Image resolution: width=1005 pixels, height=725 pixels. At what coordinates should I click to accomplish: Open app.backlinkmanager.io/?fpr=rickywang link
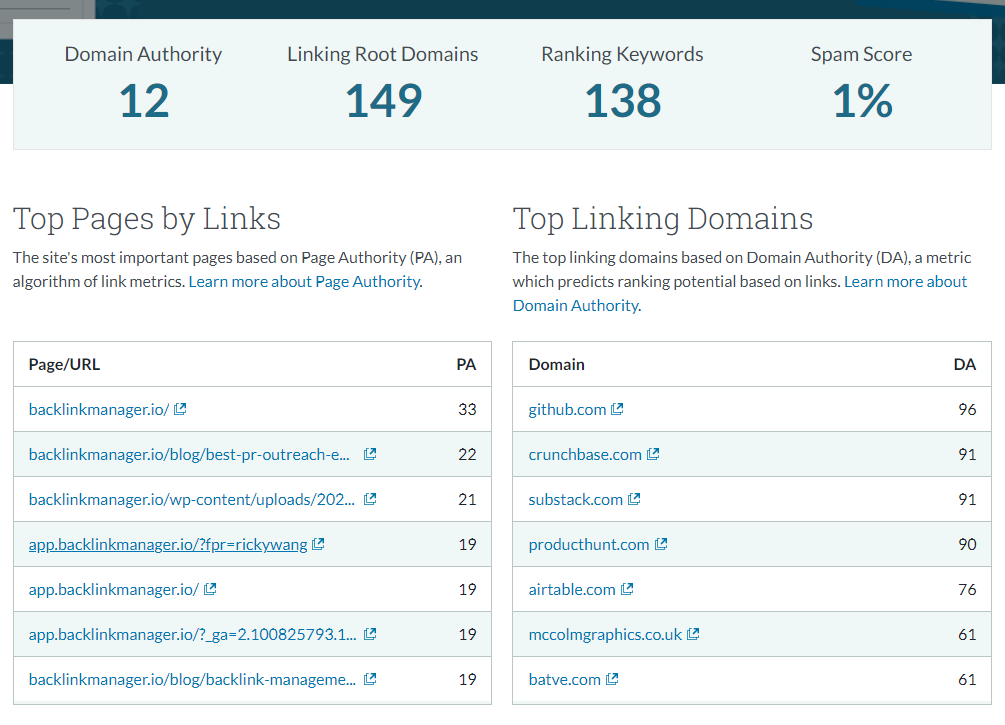(168, 545)
